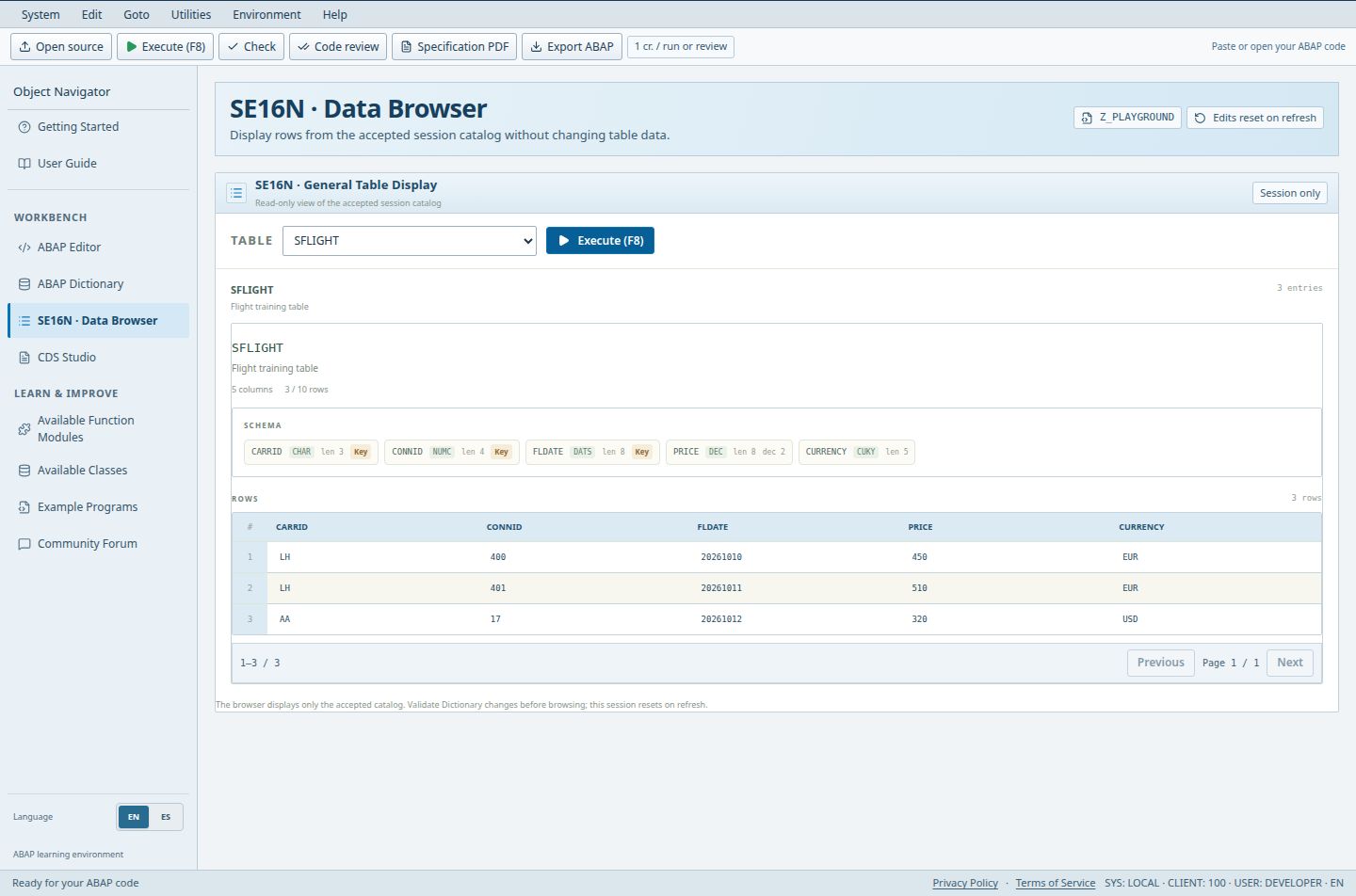Open the Help menu
Image resolution: width=1356 pixels, height=896 pixels.
(x=335, y=14)
